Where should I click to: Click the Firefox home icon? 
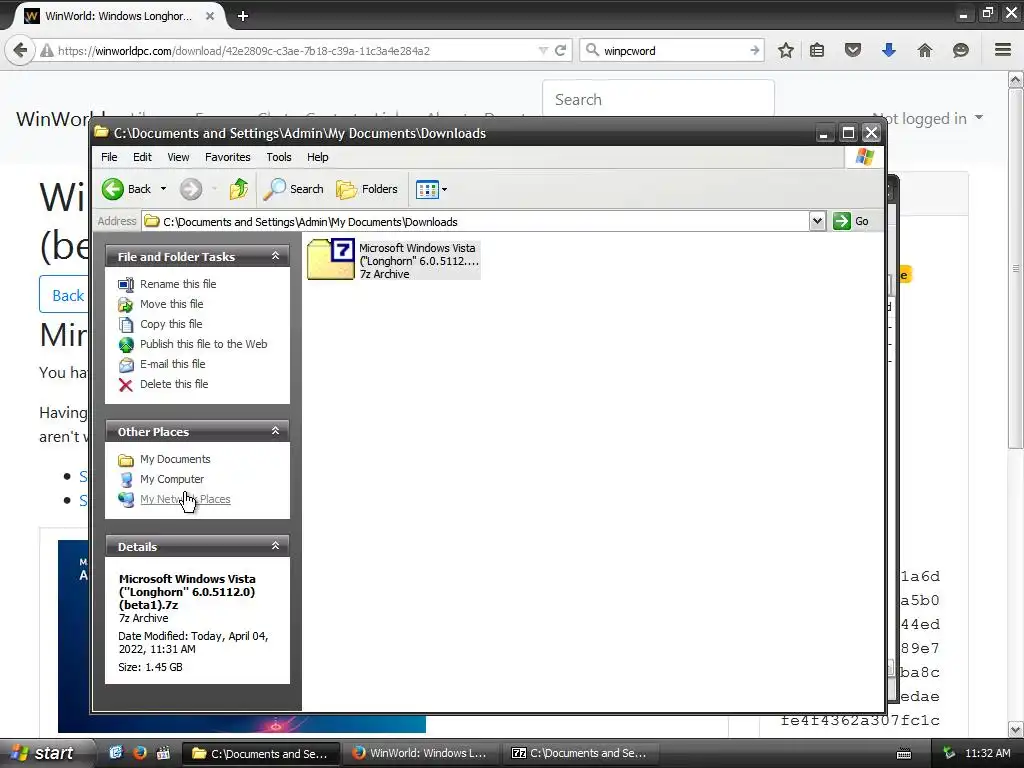click(925, 50)
